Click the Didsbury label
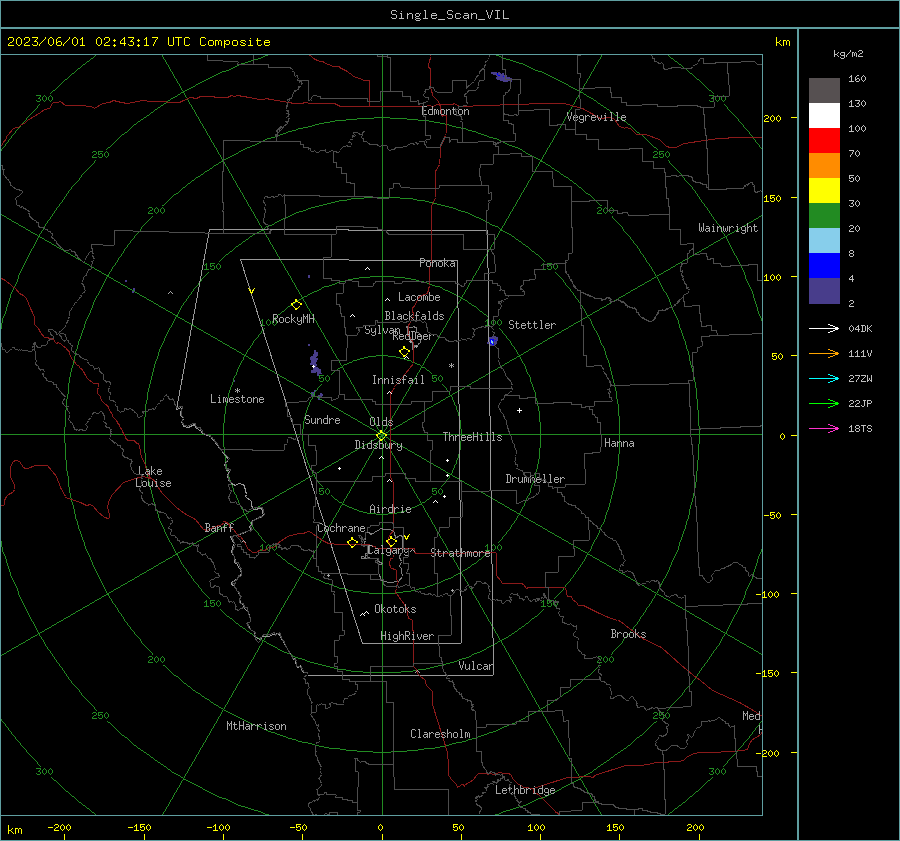The image size is (900, 841). click(x=378, y=445)
